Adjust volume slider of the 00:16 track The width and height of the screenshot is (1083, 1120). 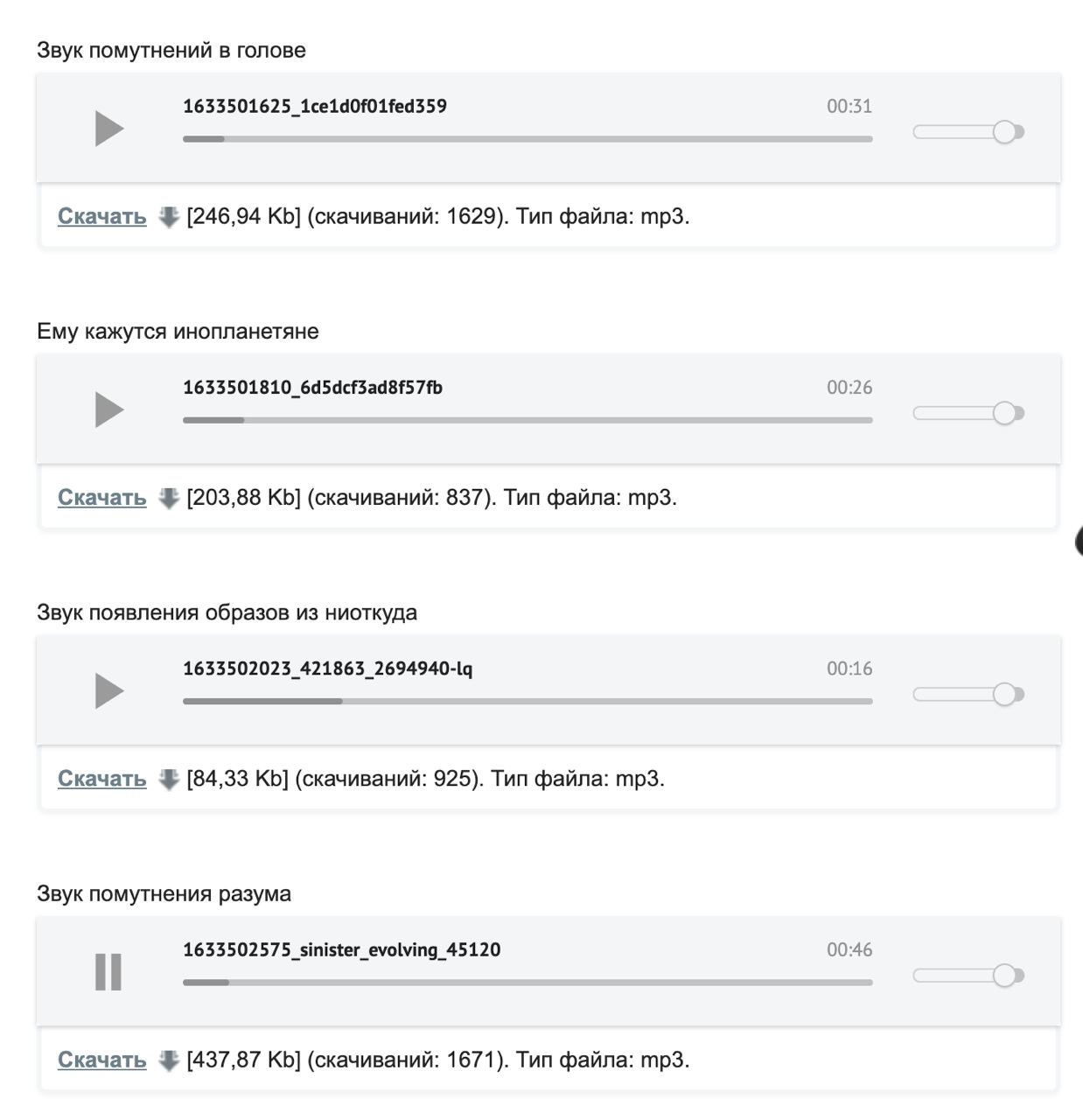968,695
